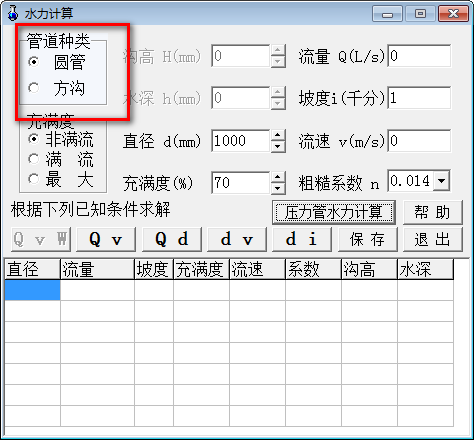Click the 系数 column header

pyautogui.click(x=313, y=269)
